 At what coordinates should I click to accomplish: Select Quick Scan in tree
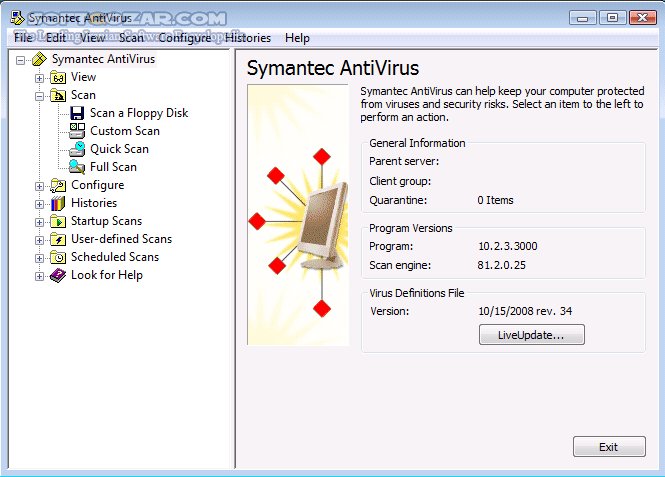[120, 149]
